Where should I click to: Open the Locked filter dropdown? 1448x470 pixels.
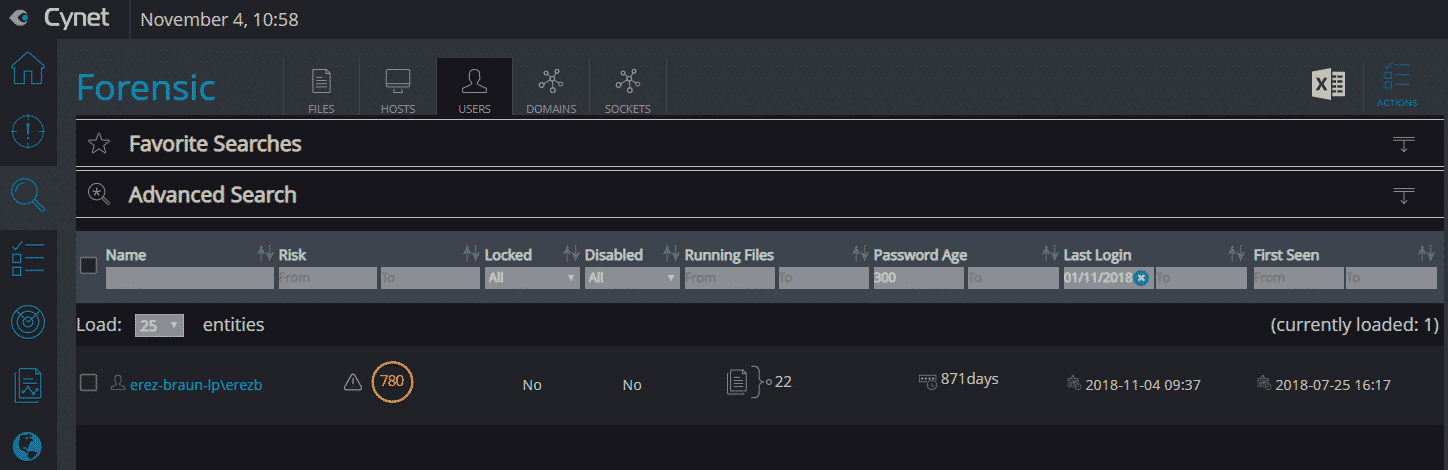pyautogui.click(x=532, y=278)
